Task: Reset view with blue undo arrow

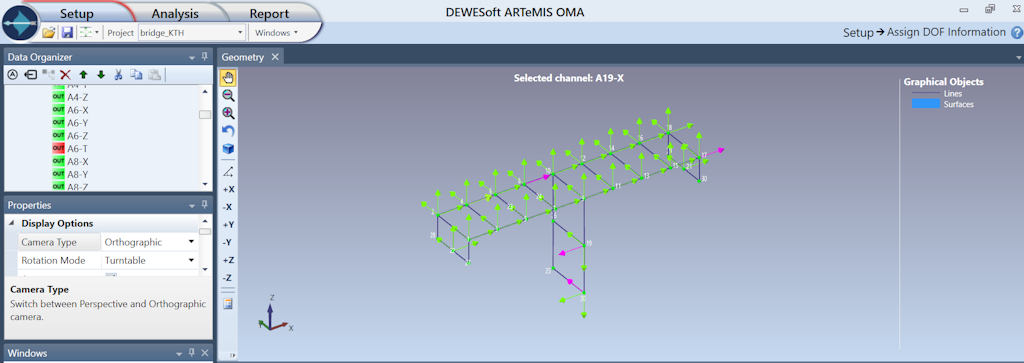Action: [229, 131]
